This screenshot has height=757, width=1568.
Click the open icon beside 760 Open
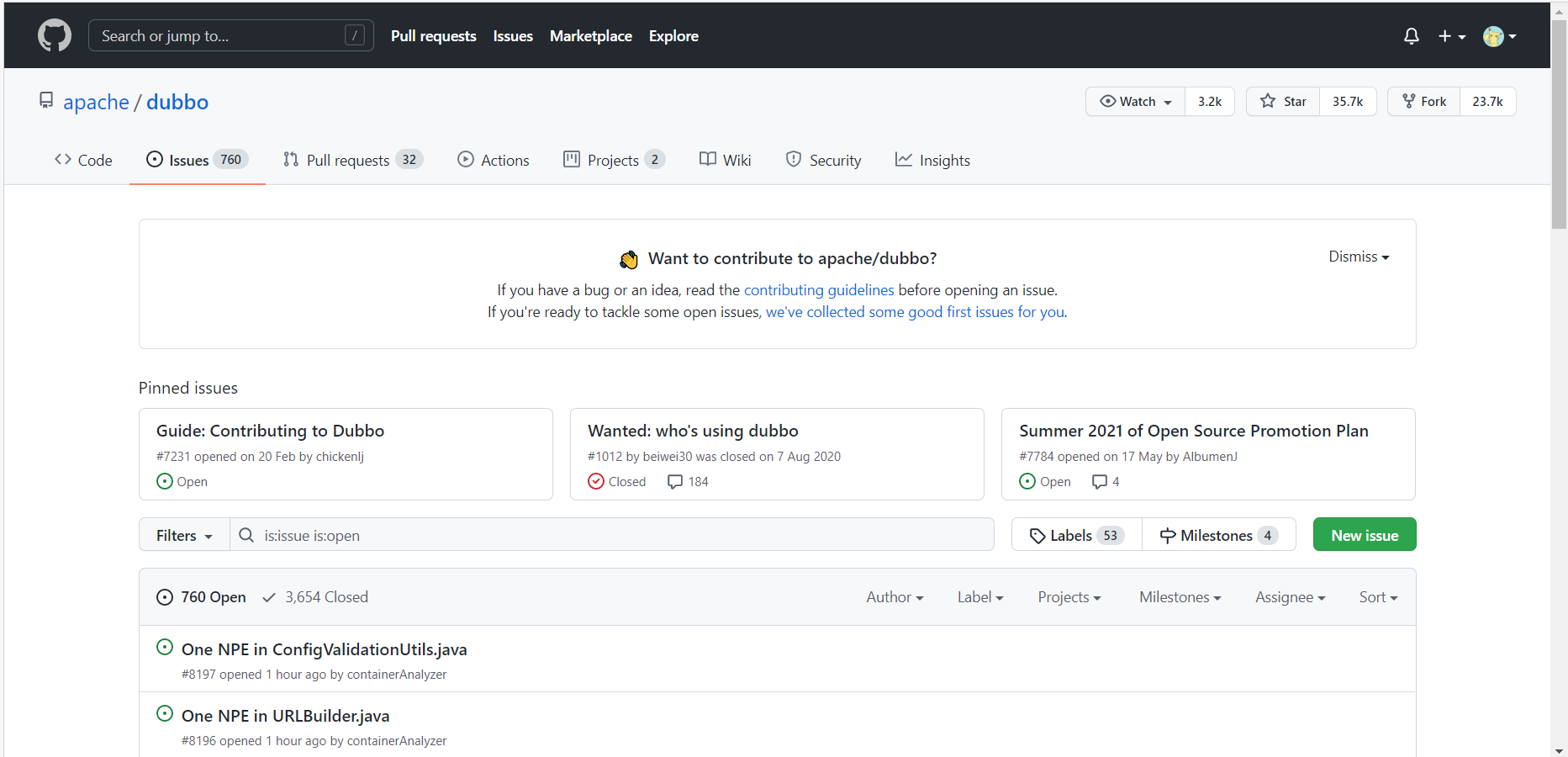165,597
